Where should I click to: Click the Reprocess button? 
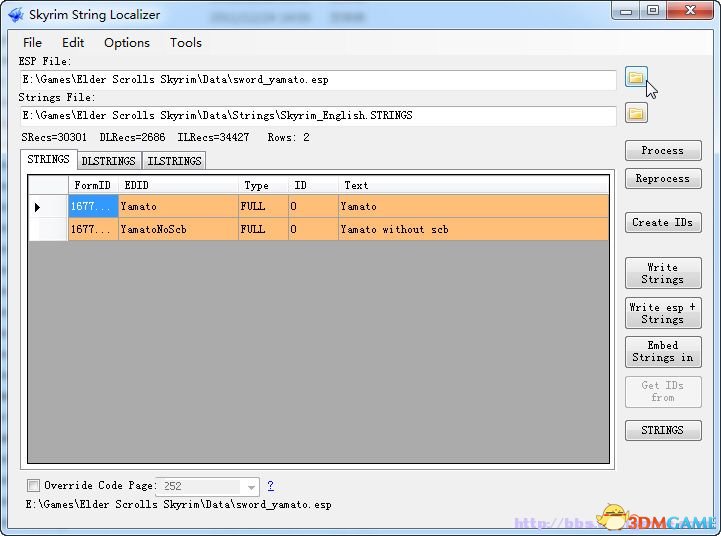(x=663, y=178)
